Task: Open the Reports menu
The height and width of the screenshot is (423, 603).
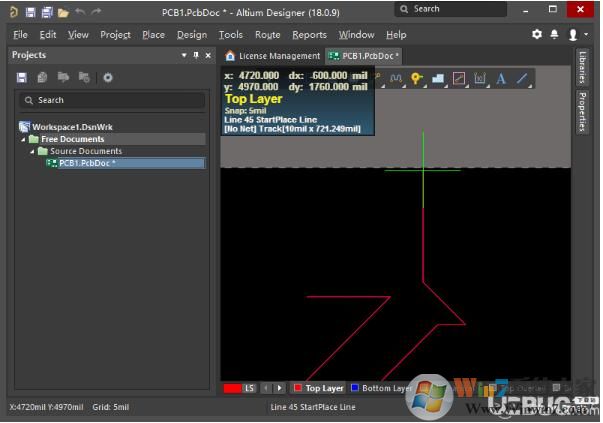Action: coord(309,35)
